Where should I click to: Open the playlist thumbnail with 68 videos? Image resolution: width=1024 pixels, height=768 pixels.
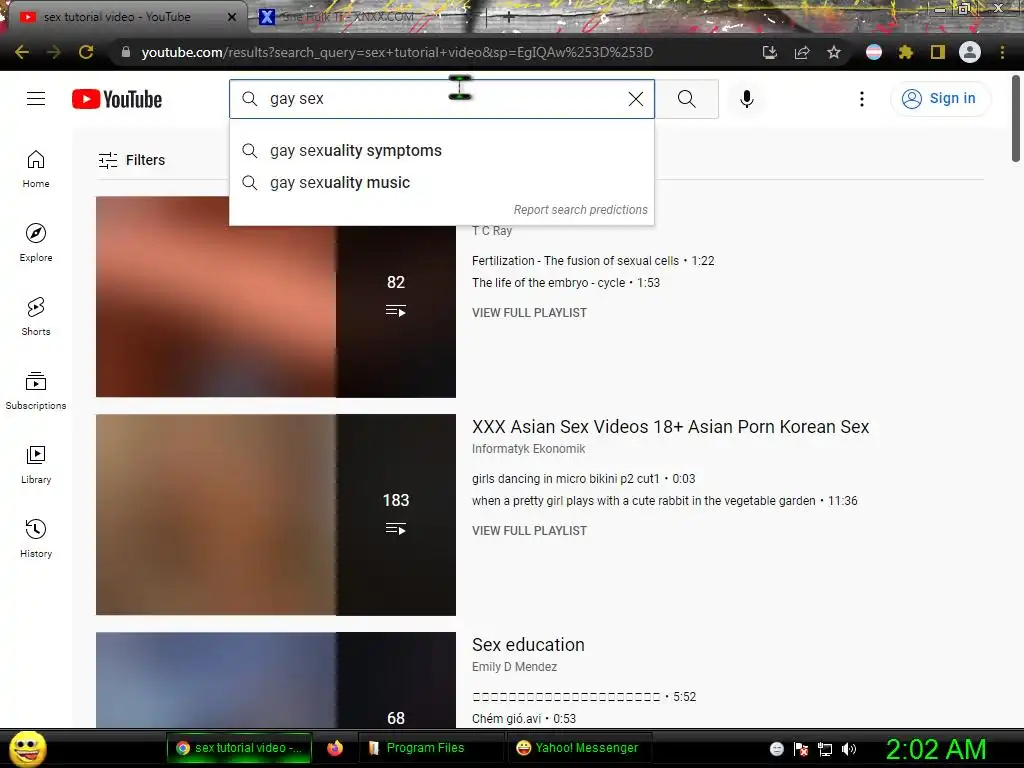coord(276,680)
